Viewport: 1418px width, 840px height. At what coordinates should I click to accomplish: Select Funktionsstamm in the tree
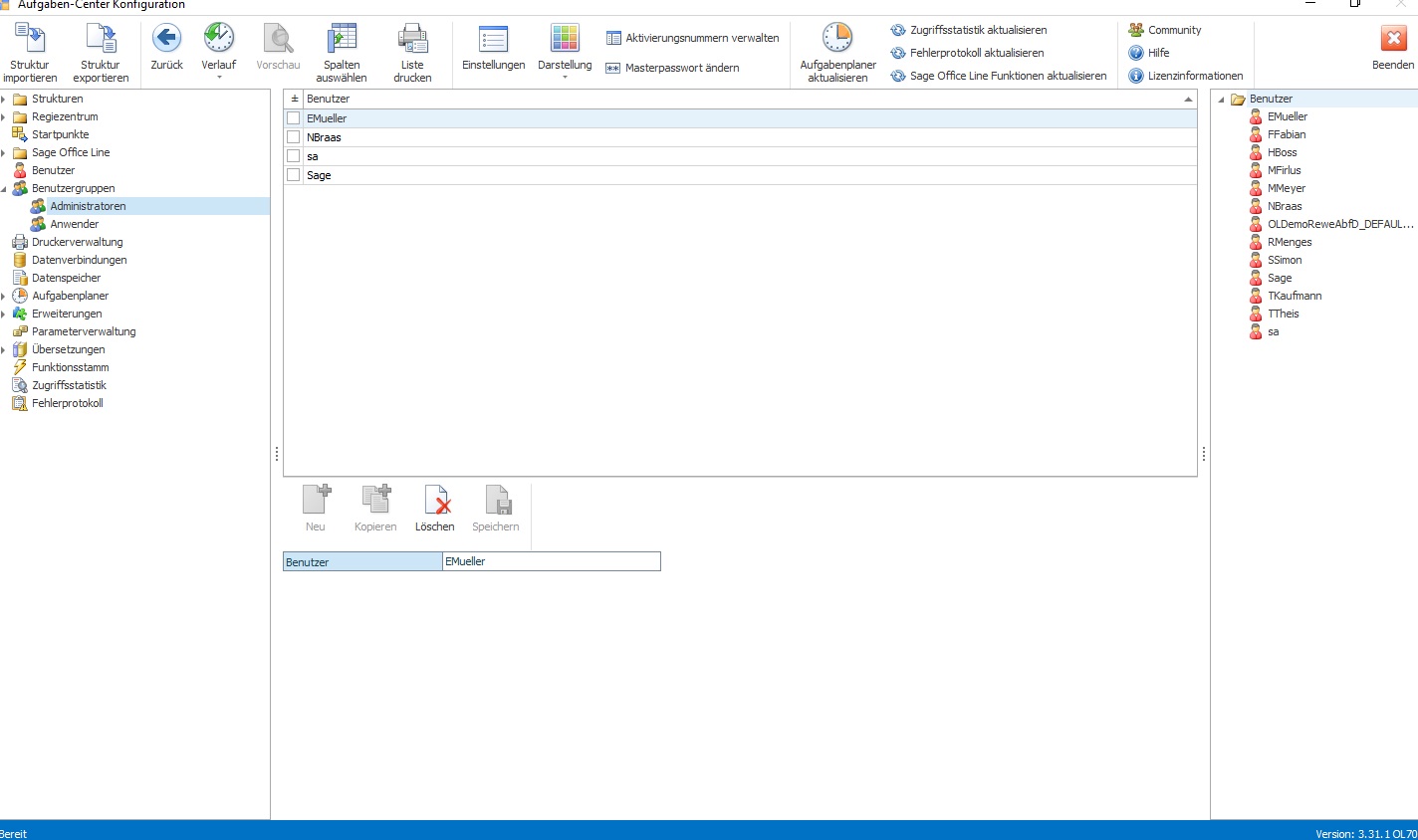coord(71,367)
